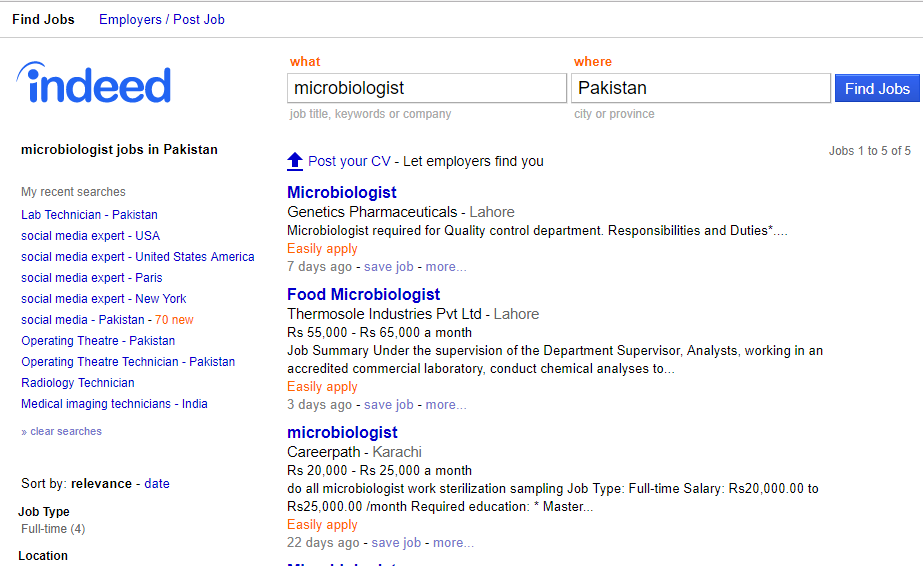Select recent search Radiology Technician
The width and height of the screenshot is (923, 566).
[78, 382]
